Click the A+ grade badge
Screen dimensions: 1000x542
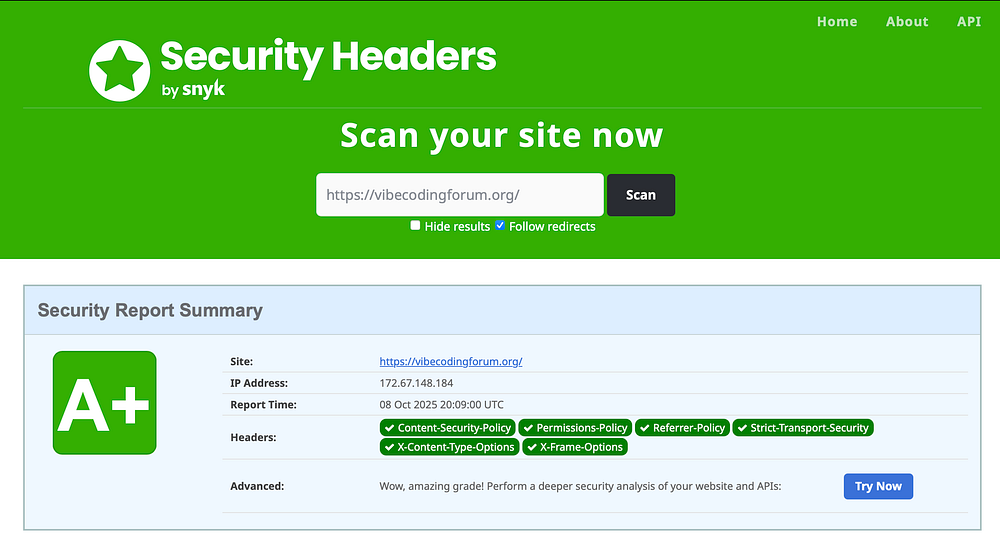105,403
